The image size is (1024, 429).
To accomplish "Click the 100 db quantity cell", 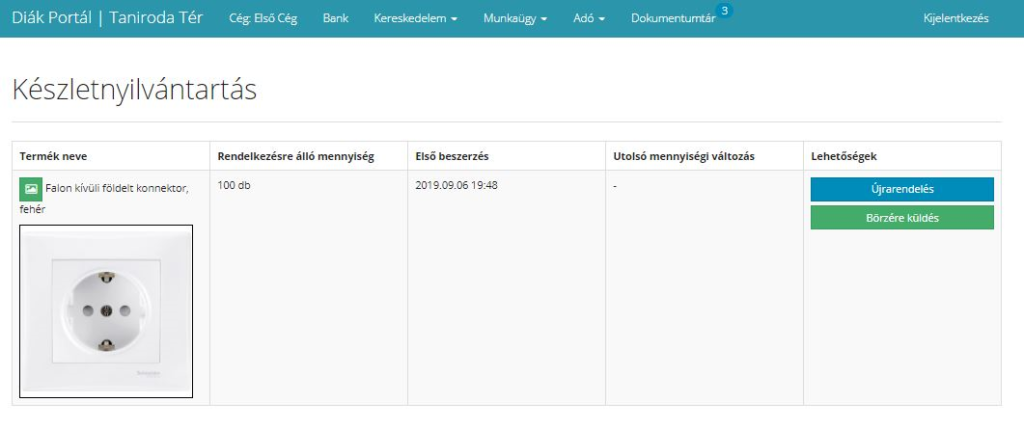I will pyautogui.click(x=234, y=186).
